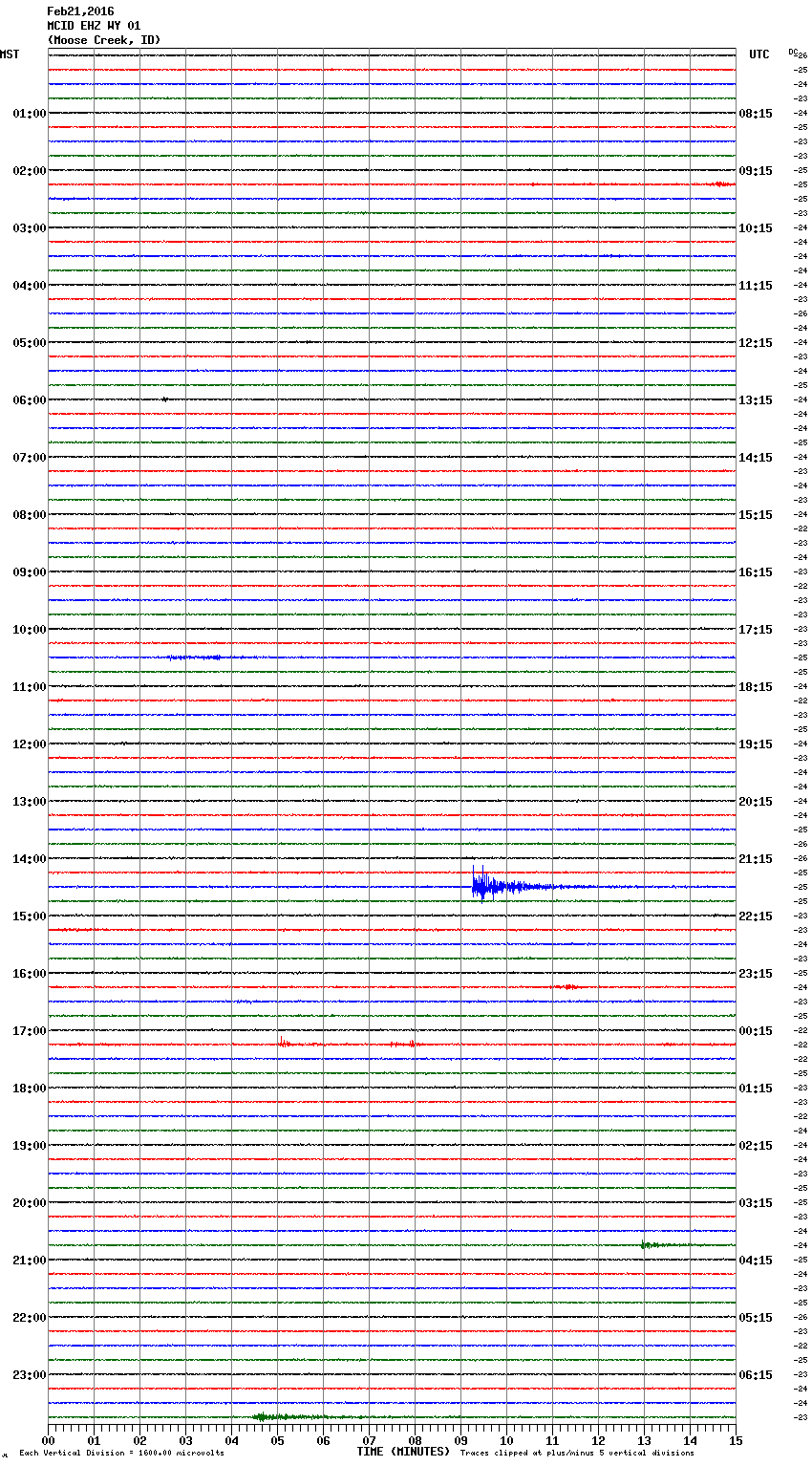Click the 03 minute axis label
Screen dimensions: 812x1466
185,1440
